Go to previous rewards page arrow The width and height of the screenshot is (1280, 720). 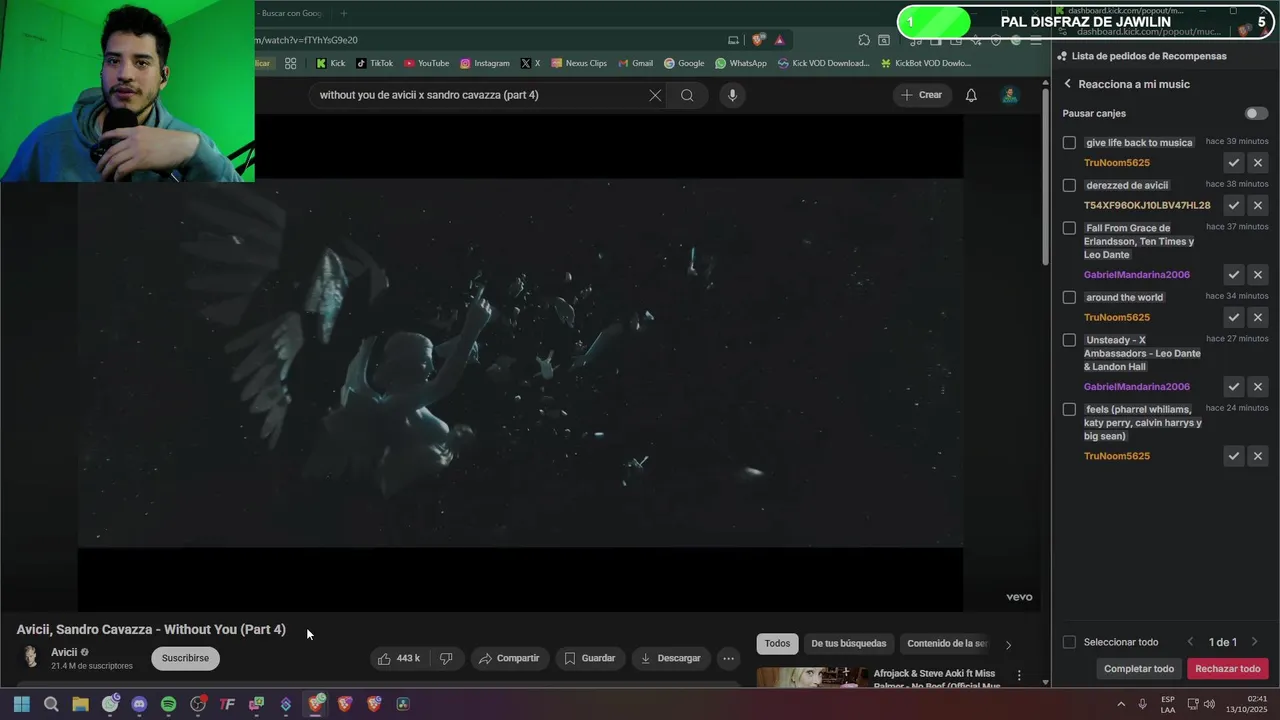1190,642
